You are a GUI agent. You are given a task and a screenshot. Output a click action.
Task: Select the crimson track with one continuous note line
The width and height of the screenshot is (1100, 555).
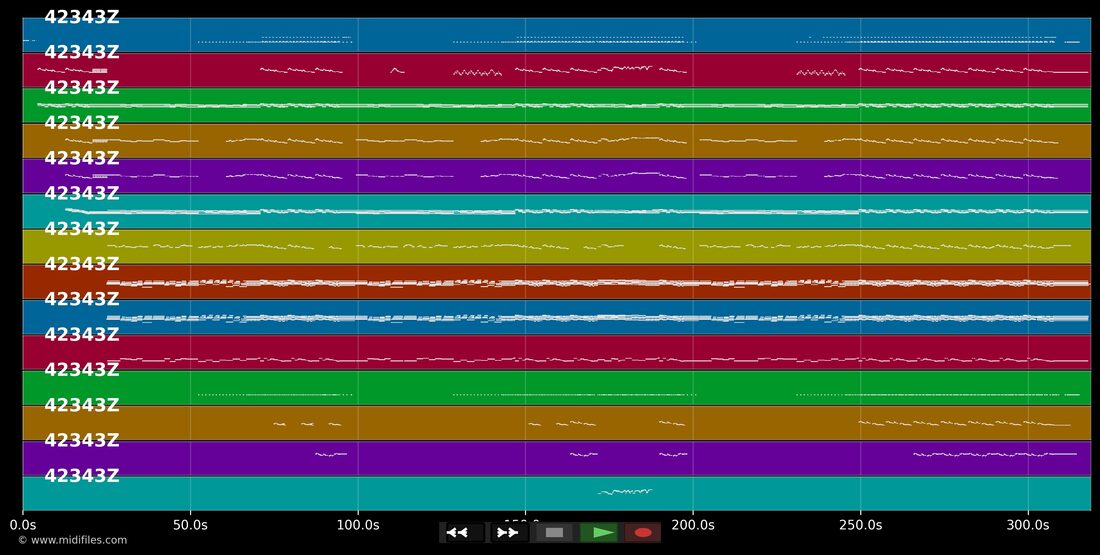coord(556,352)
